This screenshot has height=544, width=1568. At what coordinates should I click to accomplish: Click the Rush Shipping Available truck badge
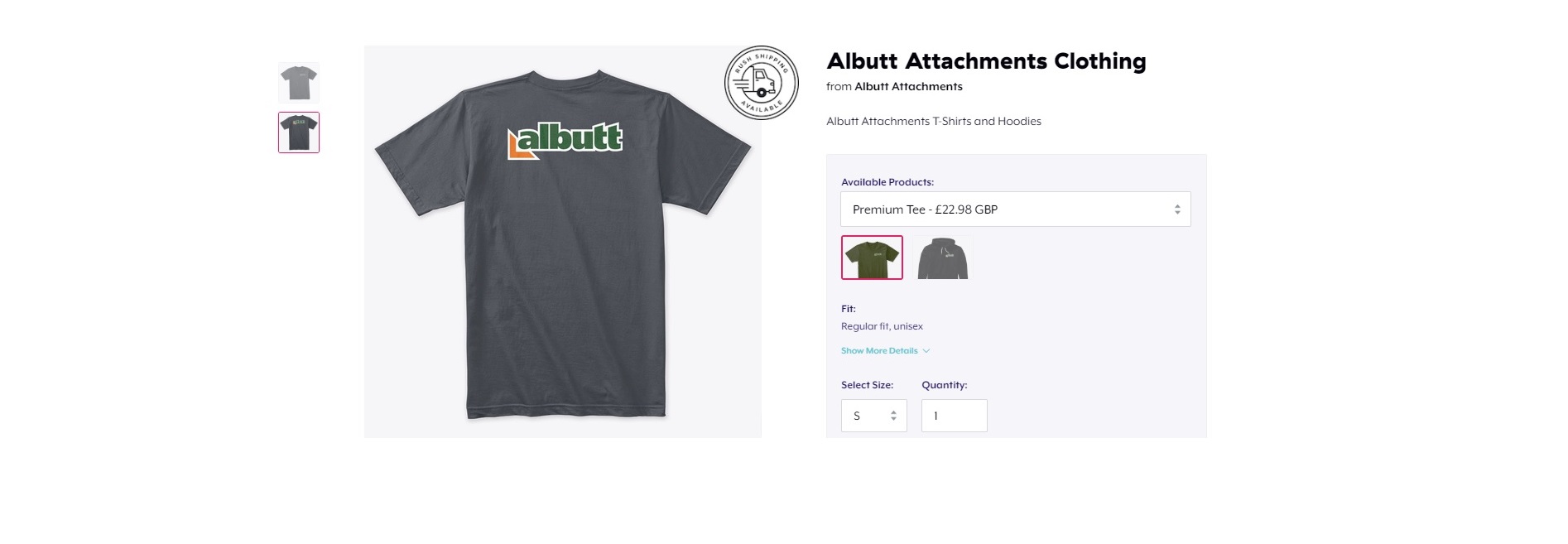[x=761, y=83]
